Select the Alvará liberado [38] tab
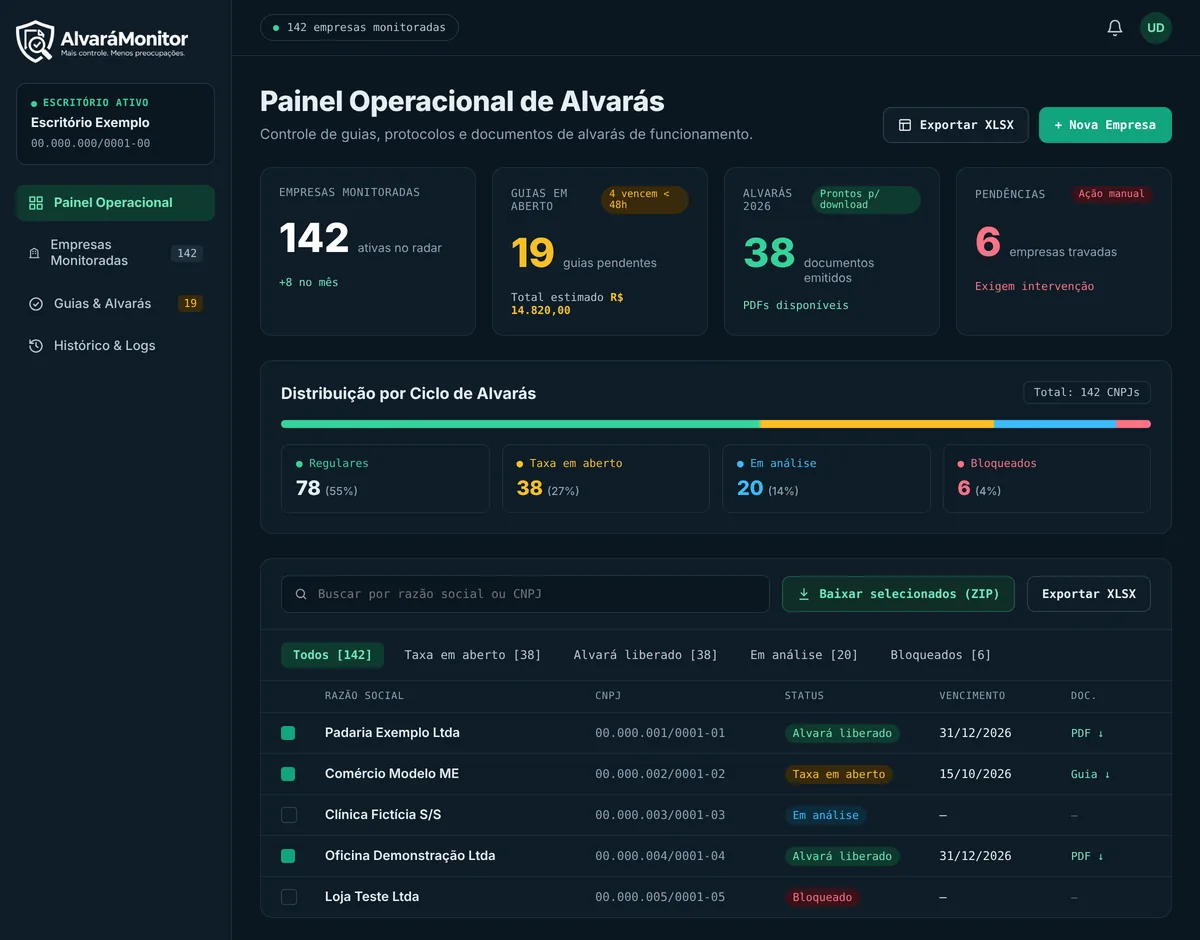 [645, 655]
